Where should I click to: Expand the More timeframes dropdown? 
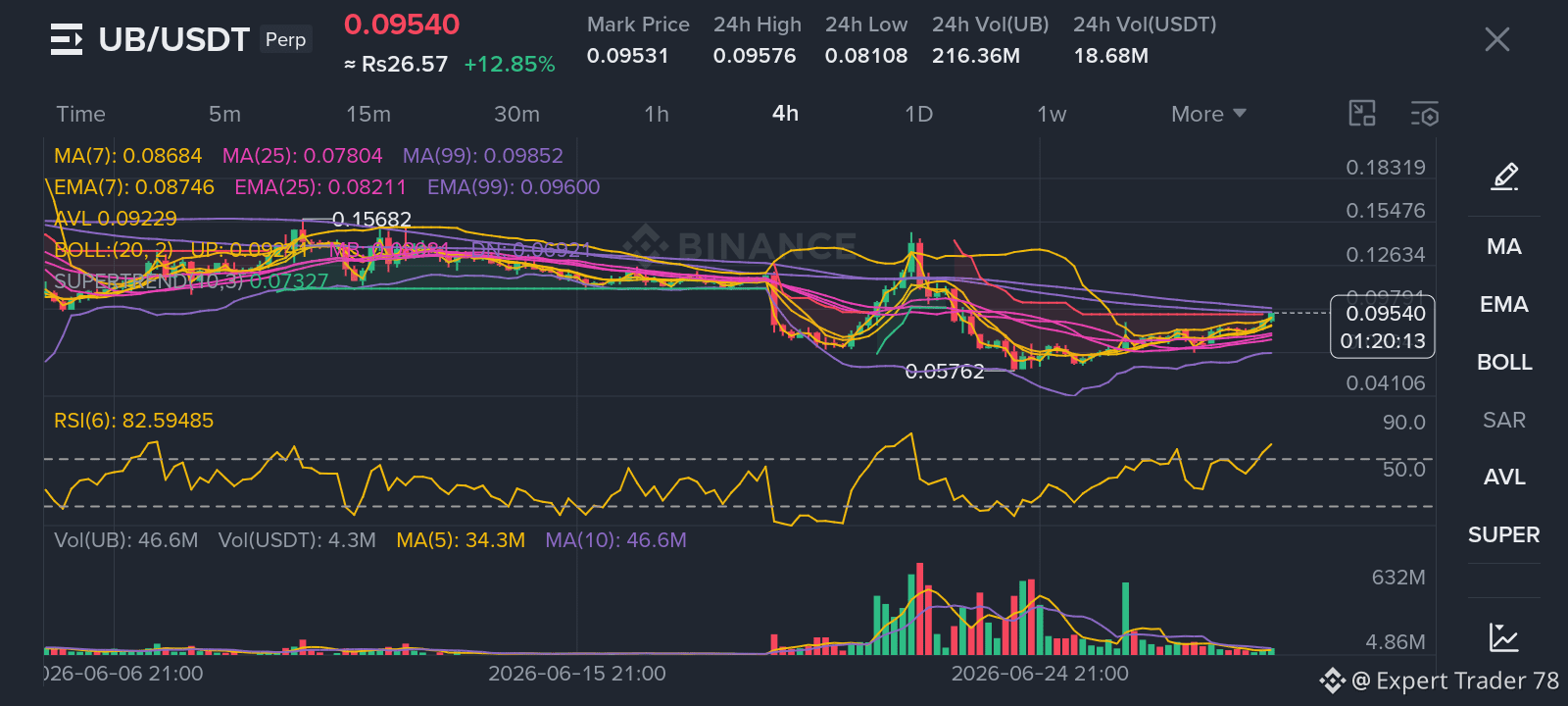click(x=1208, y=114)
